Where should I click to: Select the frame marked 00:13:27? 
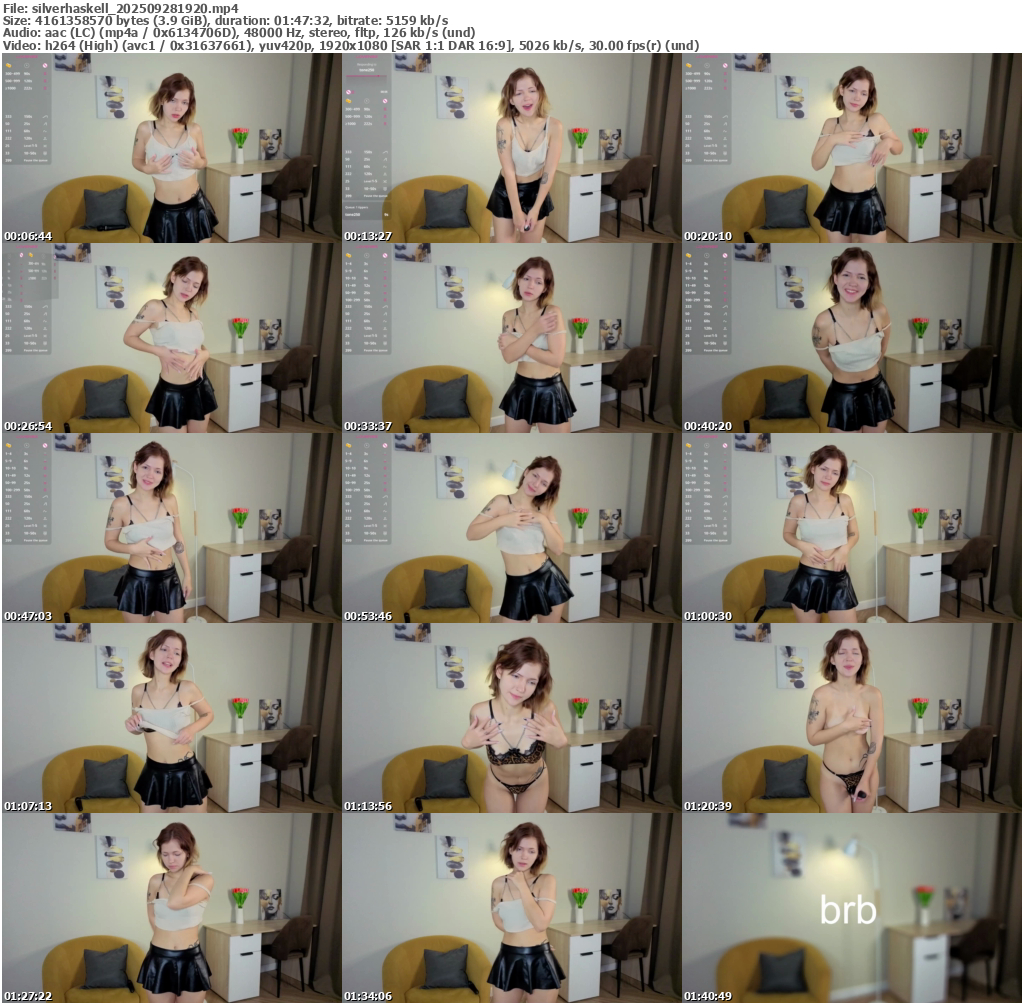coord(511,148)
